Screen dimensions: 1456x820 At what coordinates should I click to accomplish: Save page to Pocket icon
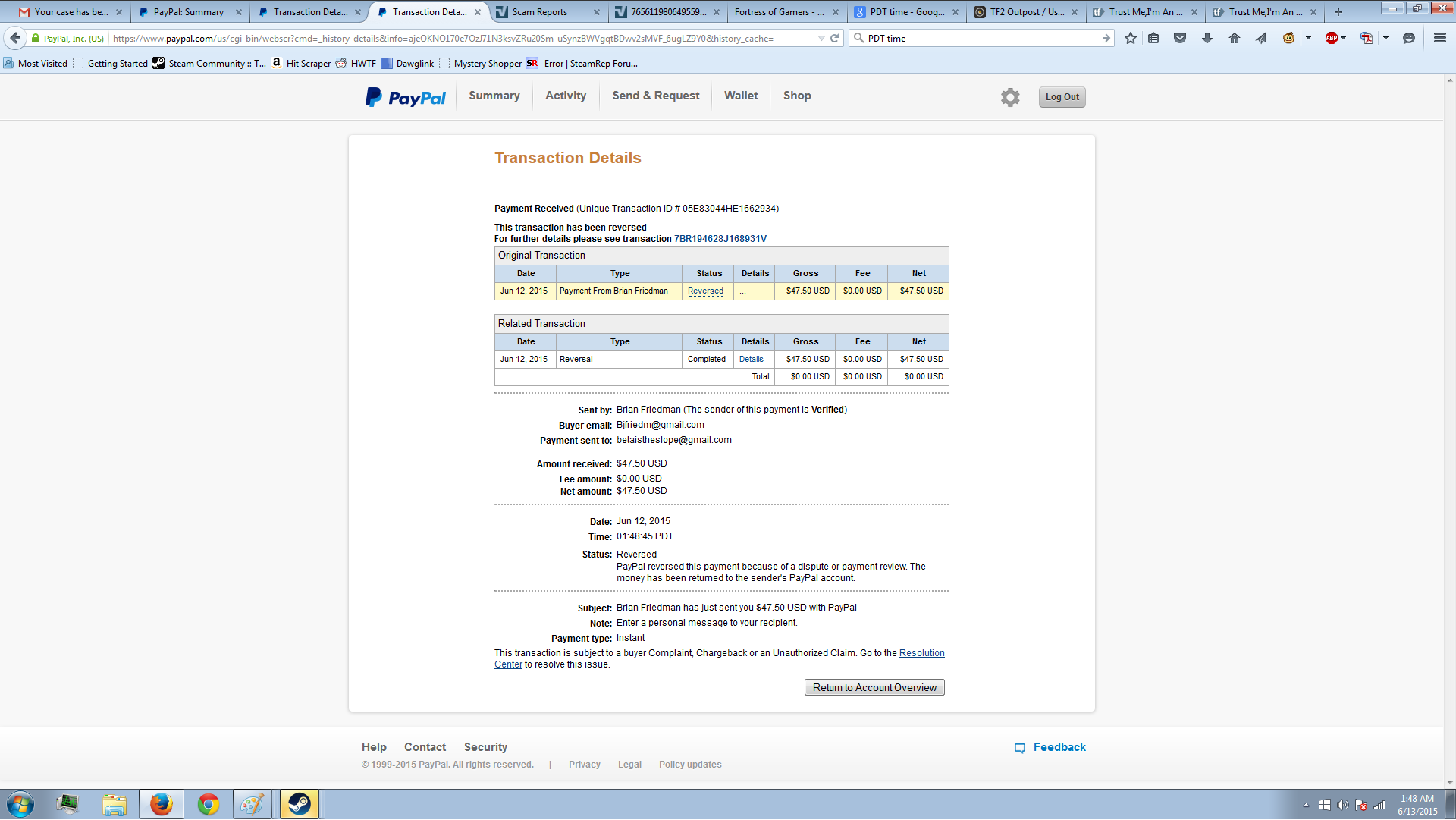point(1180,39)
